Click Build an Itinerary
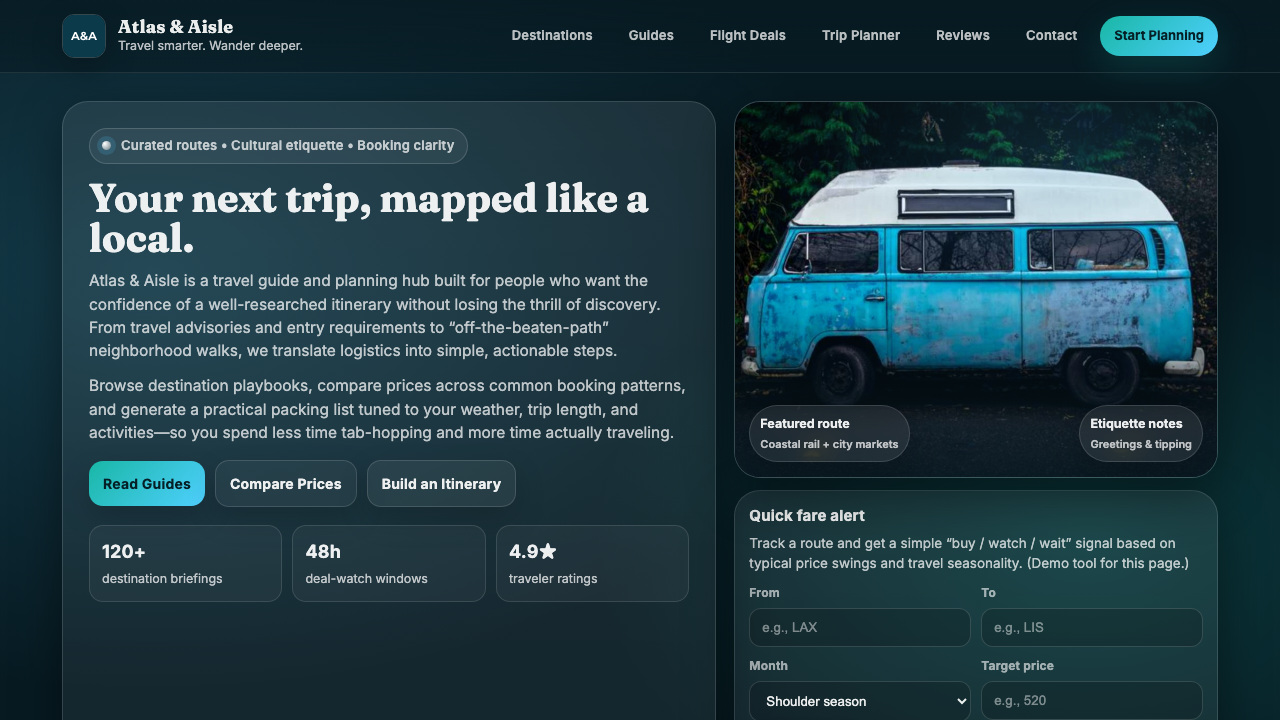The height and width of the screenshot is (720, 1280). point(441,483)
